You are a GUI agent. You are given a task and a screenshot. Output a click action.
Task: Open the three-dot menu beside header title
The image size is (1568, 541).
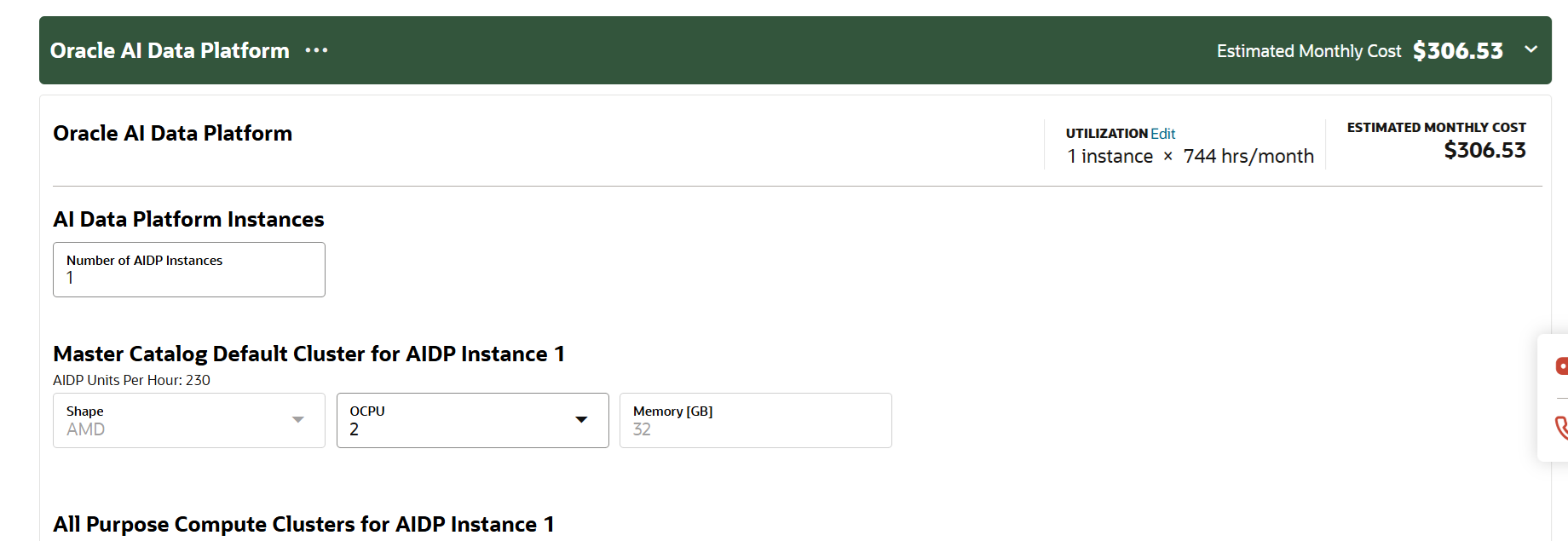pos(316,50)
